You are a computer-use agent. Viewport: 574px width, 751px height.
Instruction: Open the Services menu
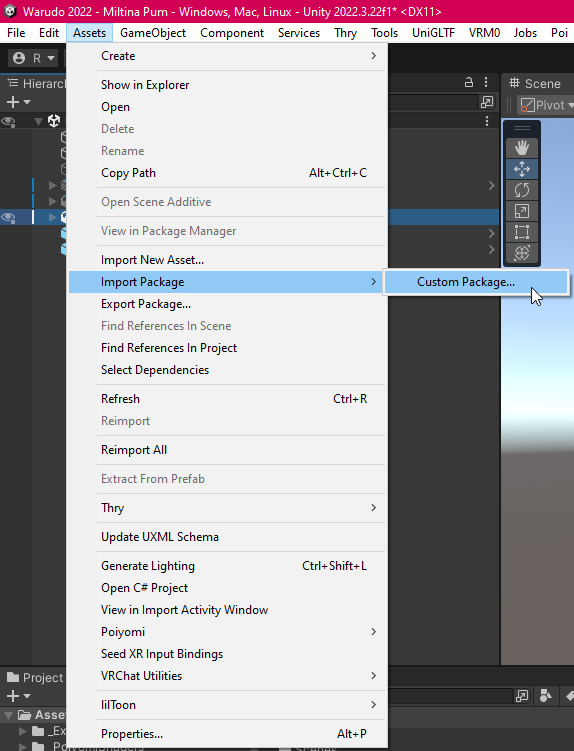point(299,33)
